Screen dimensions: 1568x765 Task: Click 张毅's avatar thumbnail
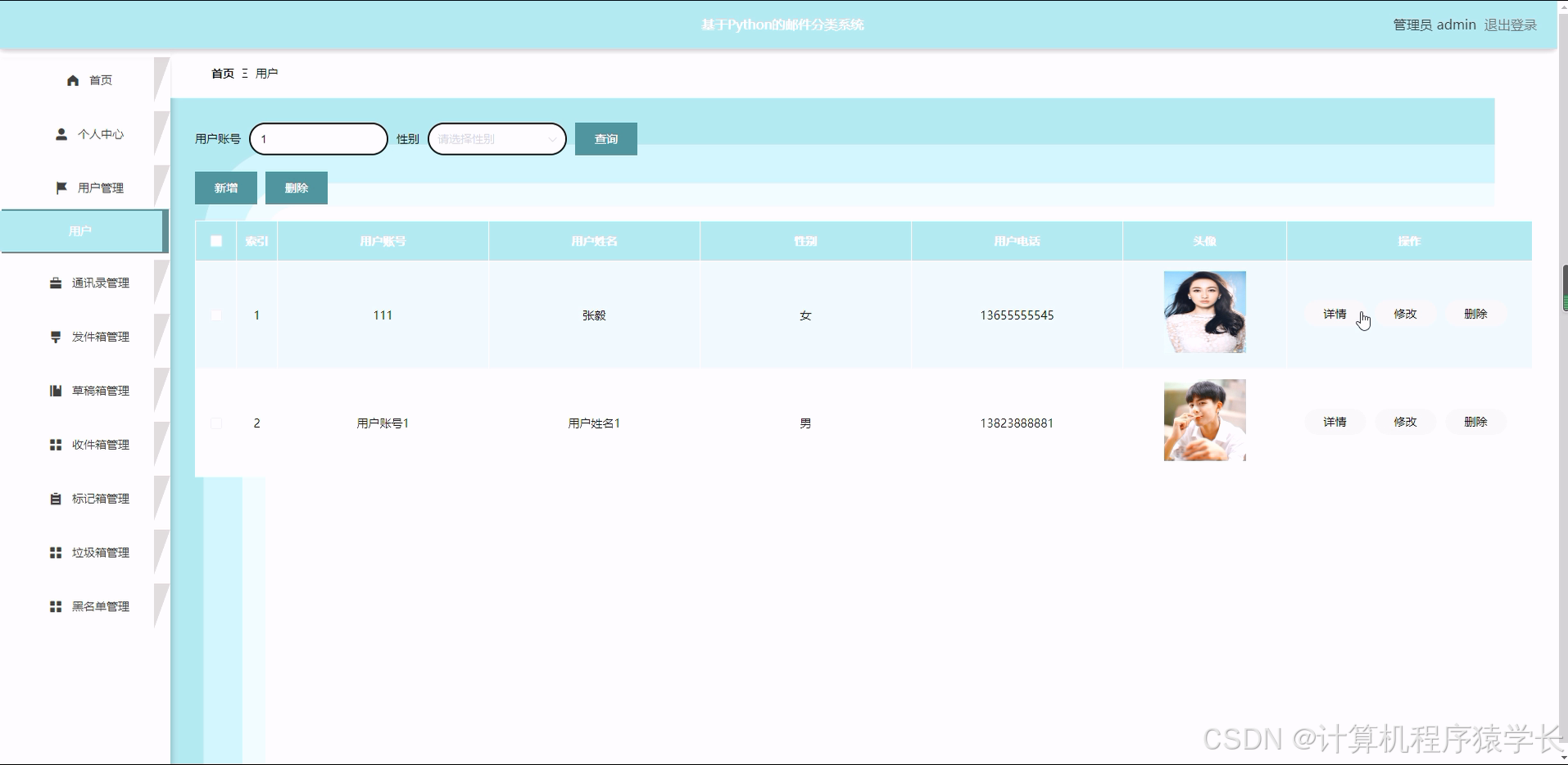pyautogui.click(x=1204, y=312)
